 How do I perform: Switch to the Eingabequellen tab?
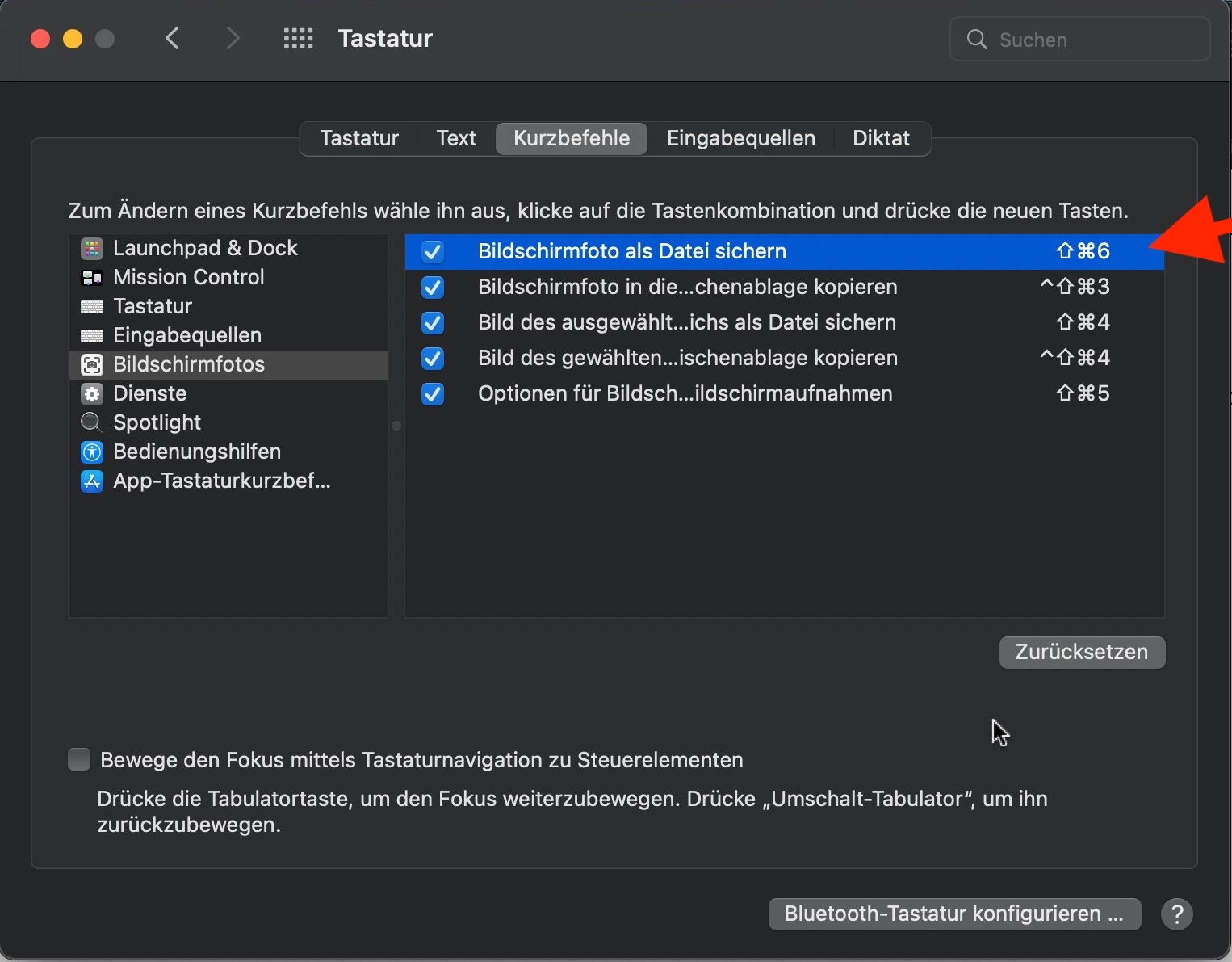[740, 138]
